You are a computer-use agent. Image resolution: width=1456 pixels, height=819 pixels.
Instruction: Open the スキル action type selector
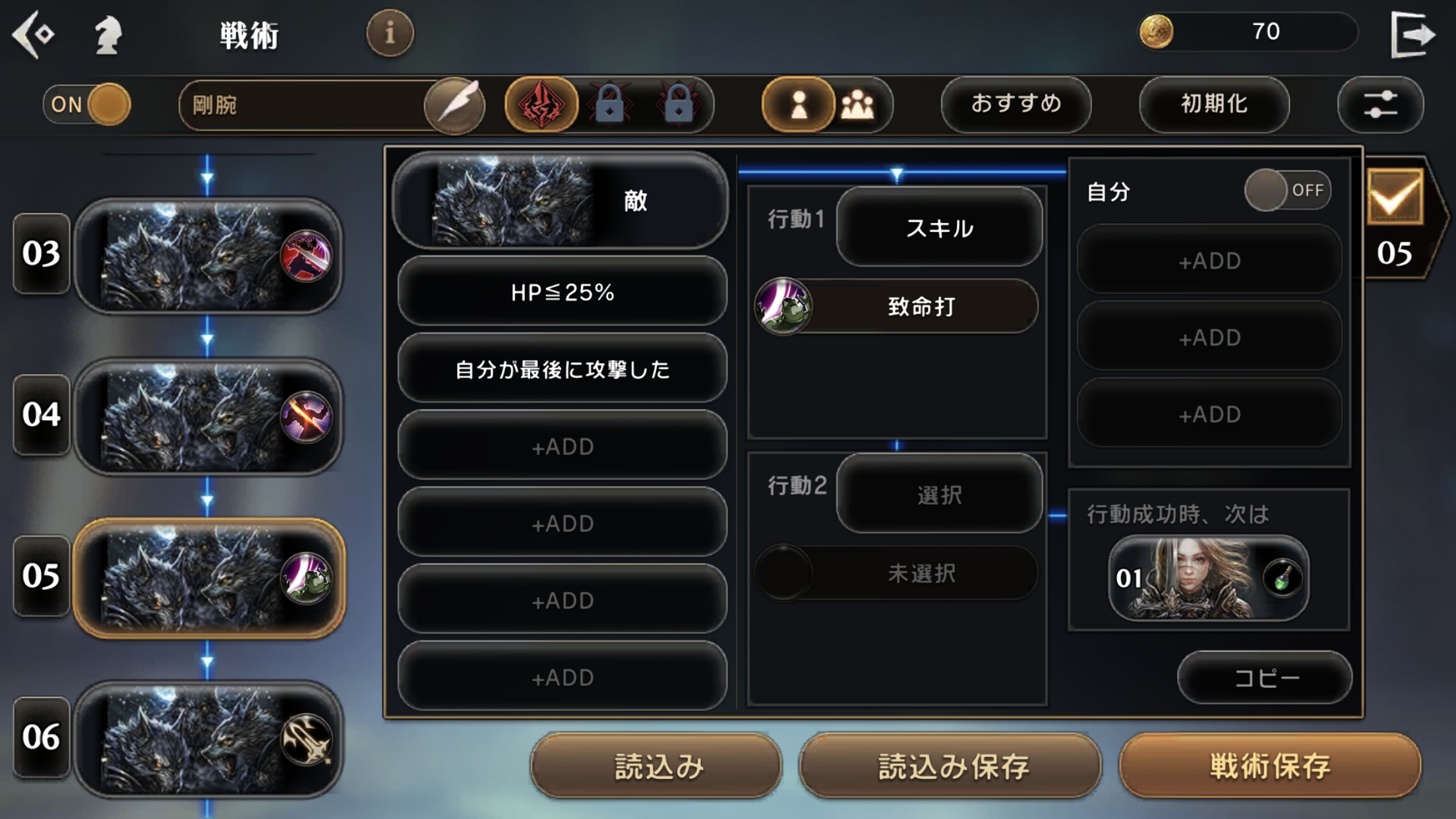939,227
